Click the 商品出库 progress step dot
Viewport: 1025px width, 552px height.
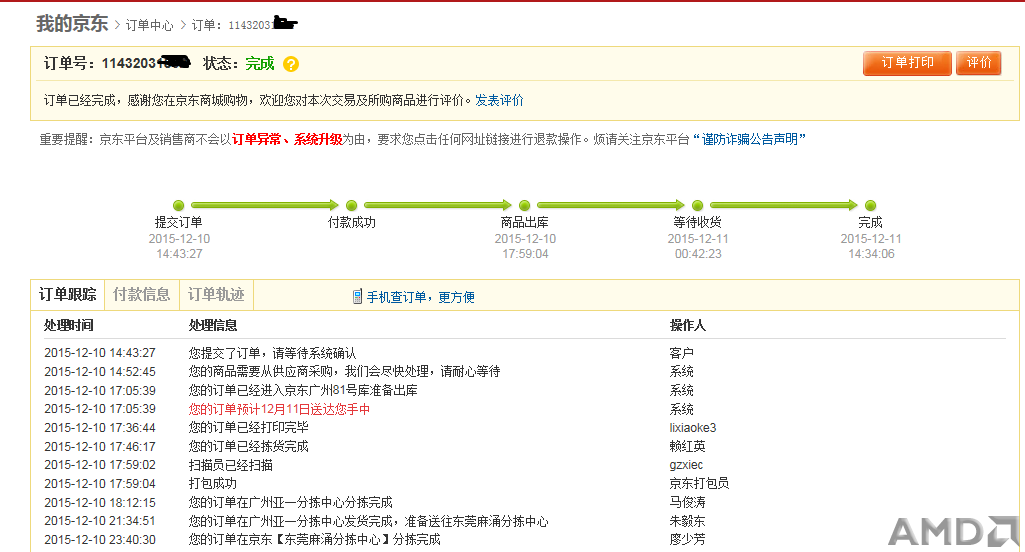[524, 205]
